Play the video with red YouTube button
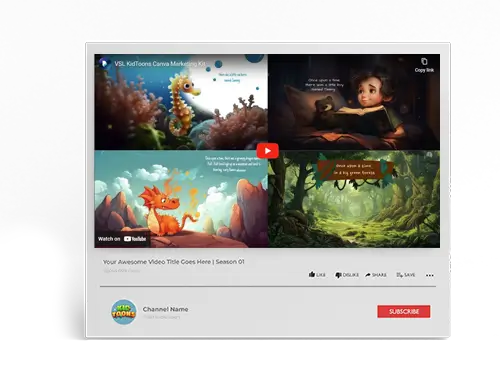The height and width of the screenshot is (371, 500). (268, 151)
